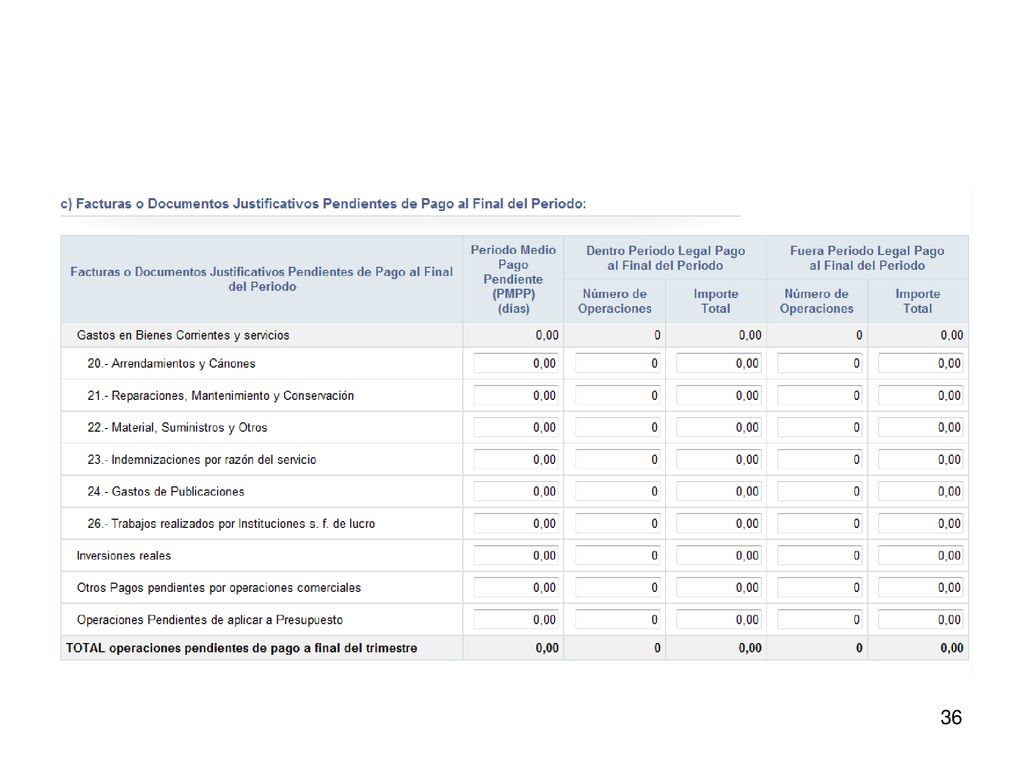Click Fuera Importe Total field for Indemnizaciones row
This screenshot has width=1024, height=768.
pyautogui.click(x=921, y=459)
